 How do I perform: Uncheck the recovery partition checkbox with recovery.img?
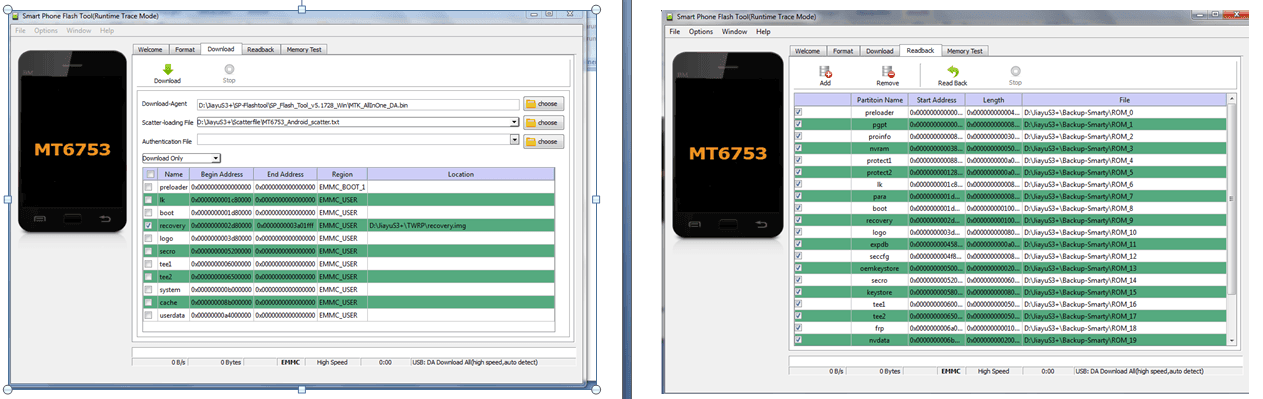point(148,226)
